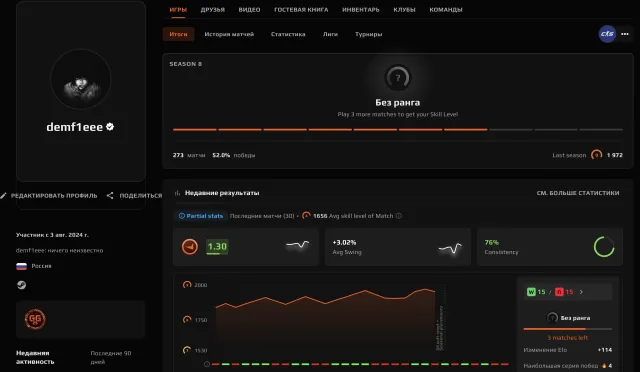Click the 3 matches left text
The height and width of the screenshot is (372, 640).
tap(567, 338)
